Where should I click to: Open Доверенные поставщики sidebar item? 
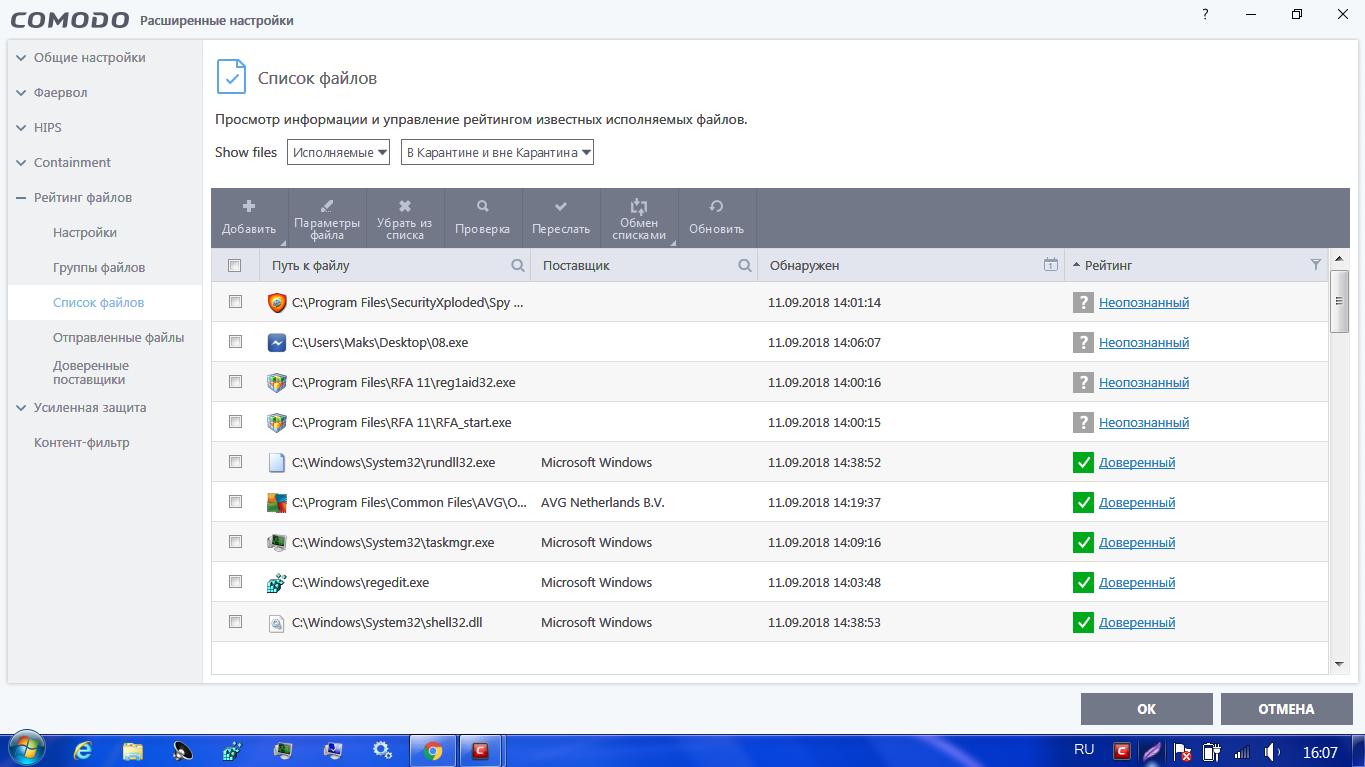click(91, 373)
